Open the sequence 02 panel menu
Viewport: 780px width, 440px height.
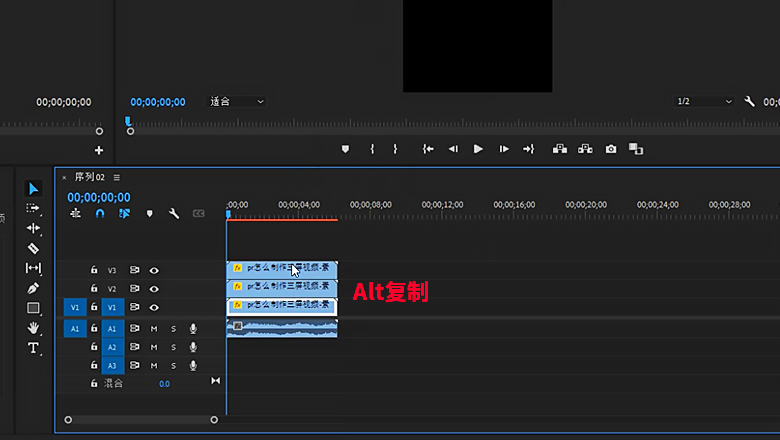[116, 177]
